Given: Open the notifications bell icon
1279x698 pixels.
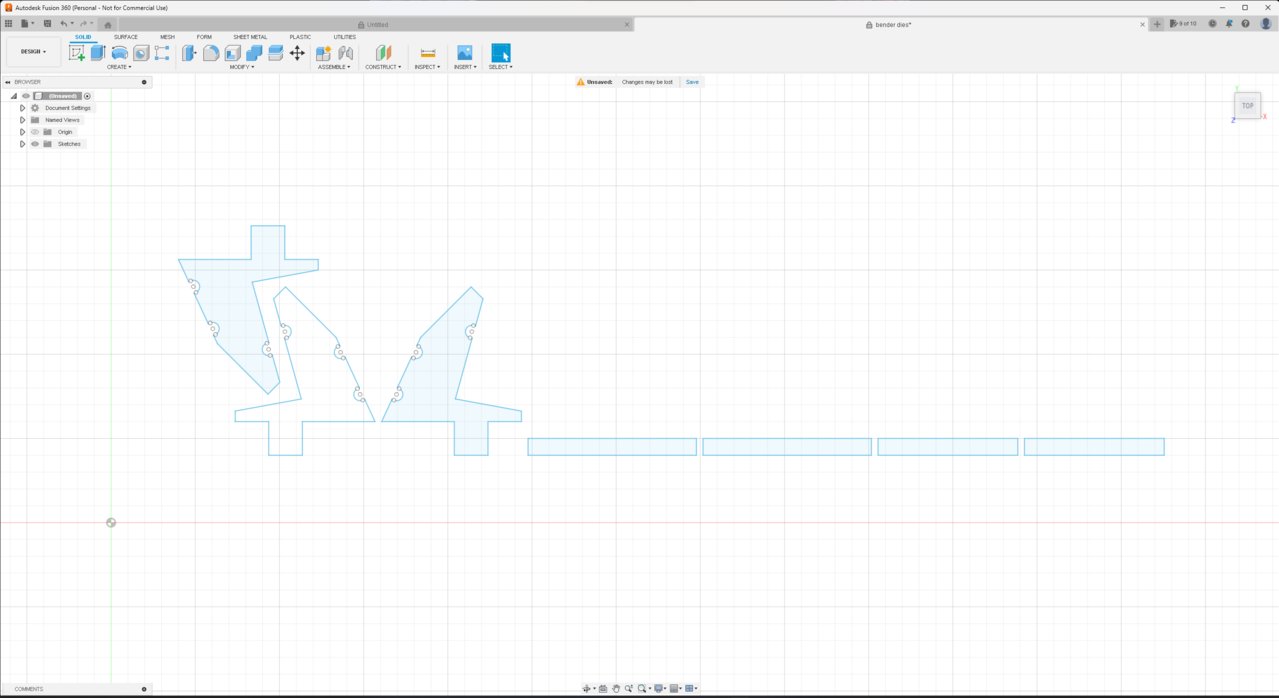Looking at the screenshot, I should click(x=1229, y=23).
